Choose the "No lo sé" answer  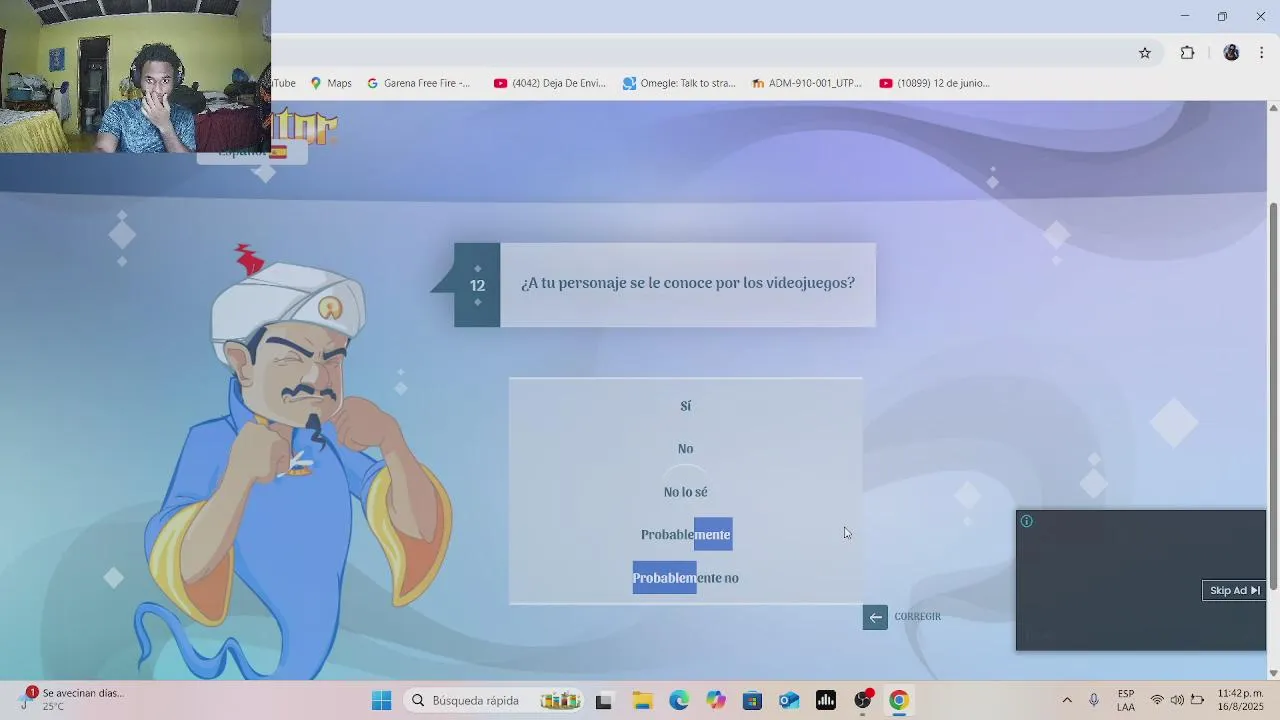(x=685, y=492)
